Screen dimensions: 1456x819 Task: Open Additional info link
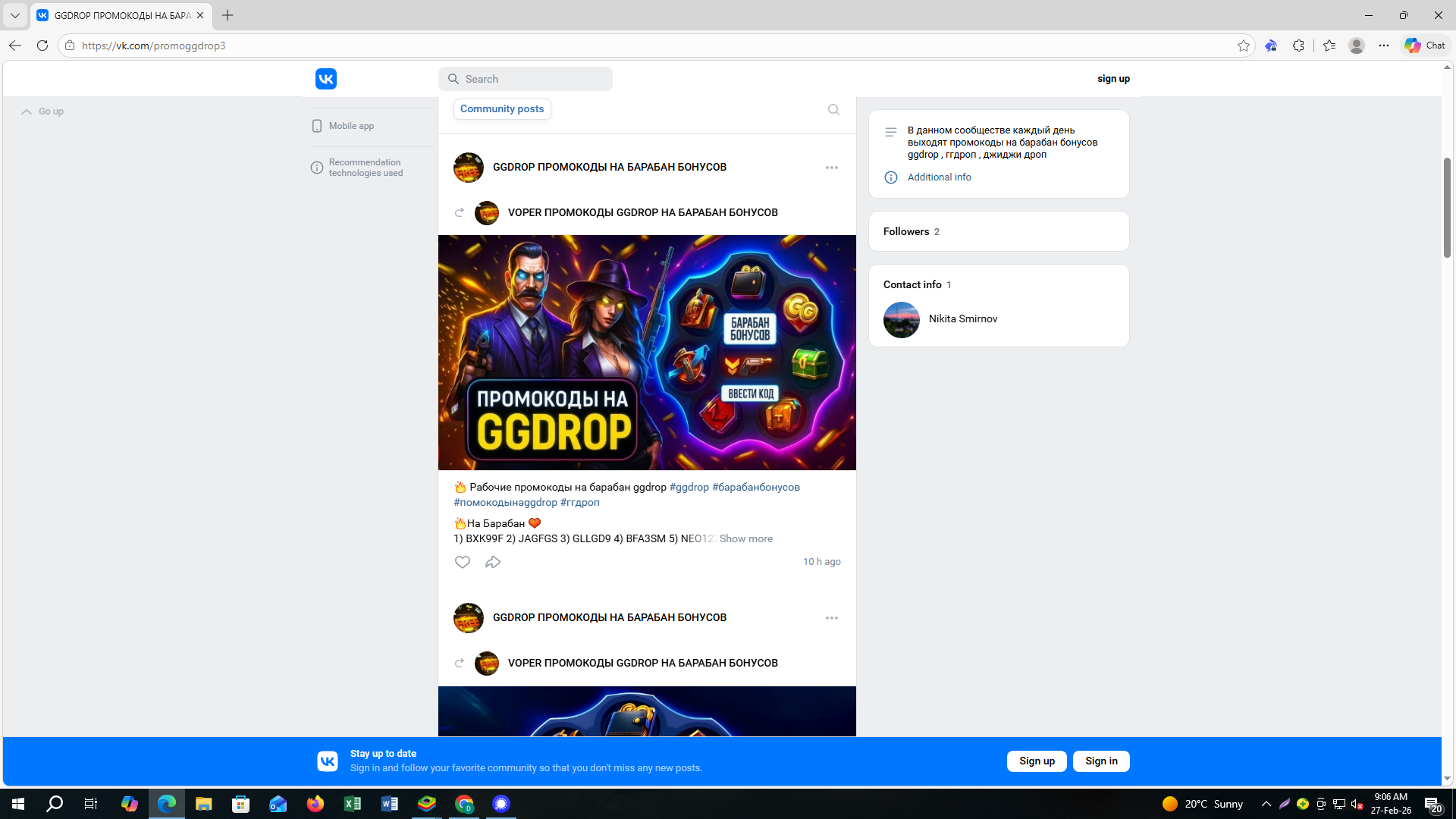coord(939,177)
